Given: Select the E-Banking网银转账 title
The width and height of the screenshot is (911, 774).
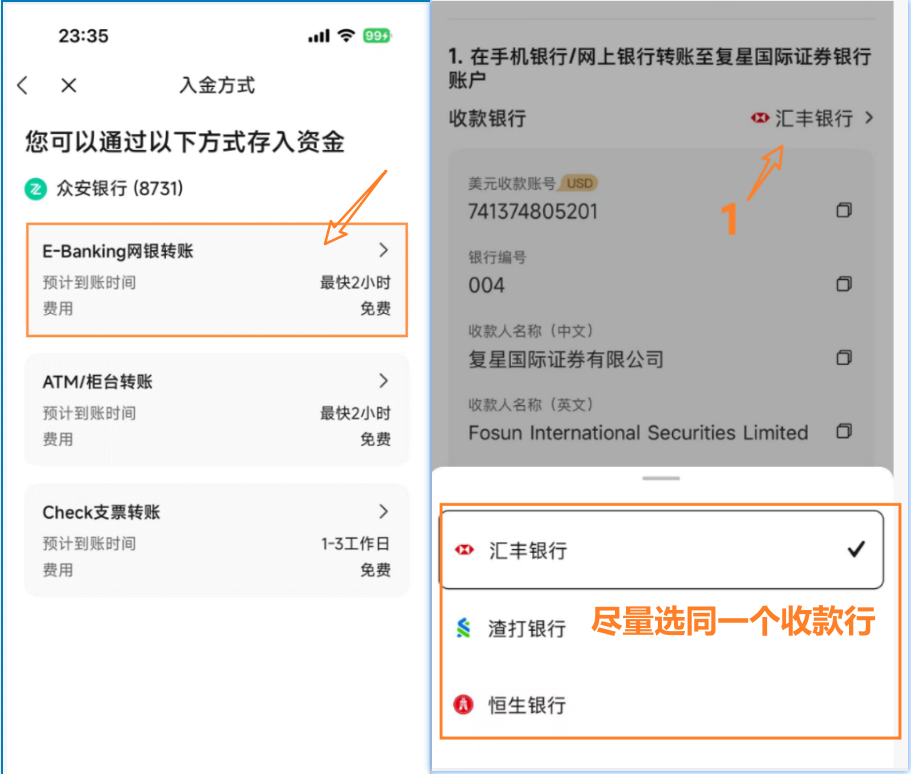Looking at the screenshot, I should pos(118,251).
